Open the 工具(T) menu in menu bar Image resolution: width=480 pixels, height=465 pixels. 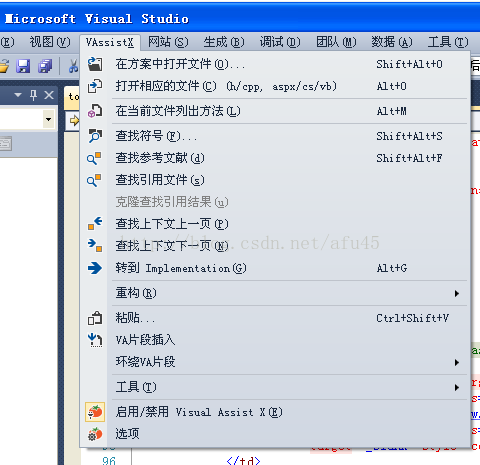coord(448,42)
